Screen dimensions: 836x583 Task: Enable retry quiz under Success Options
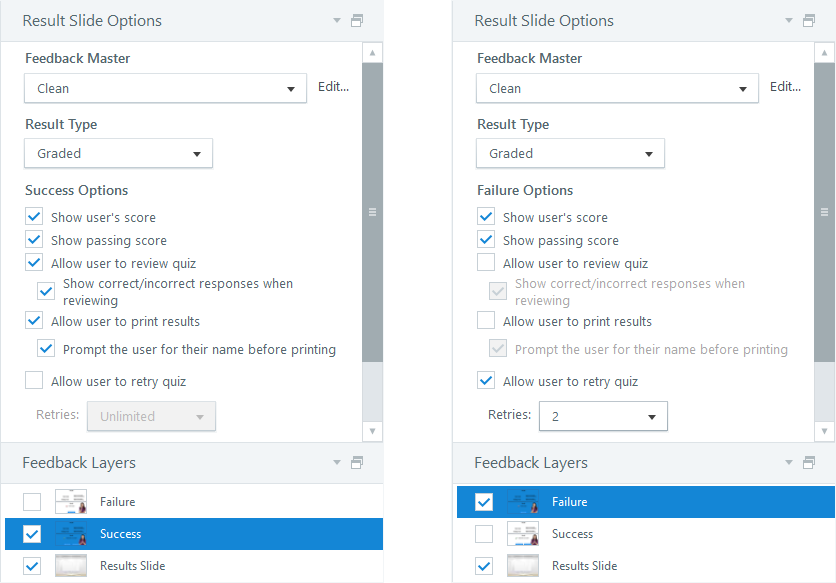point(34,381)
